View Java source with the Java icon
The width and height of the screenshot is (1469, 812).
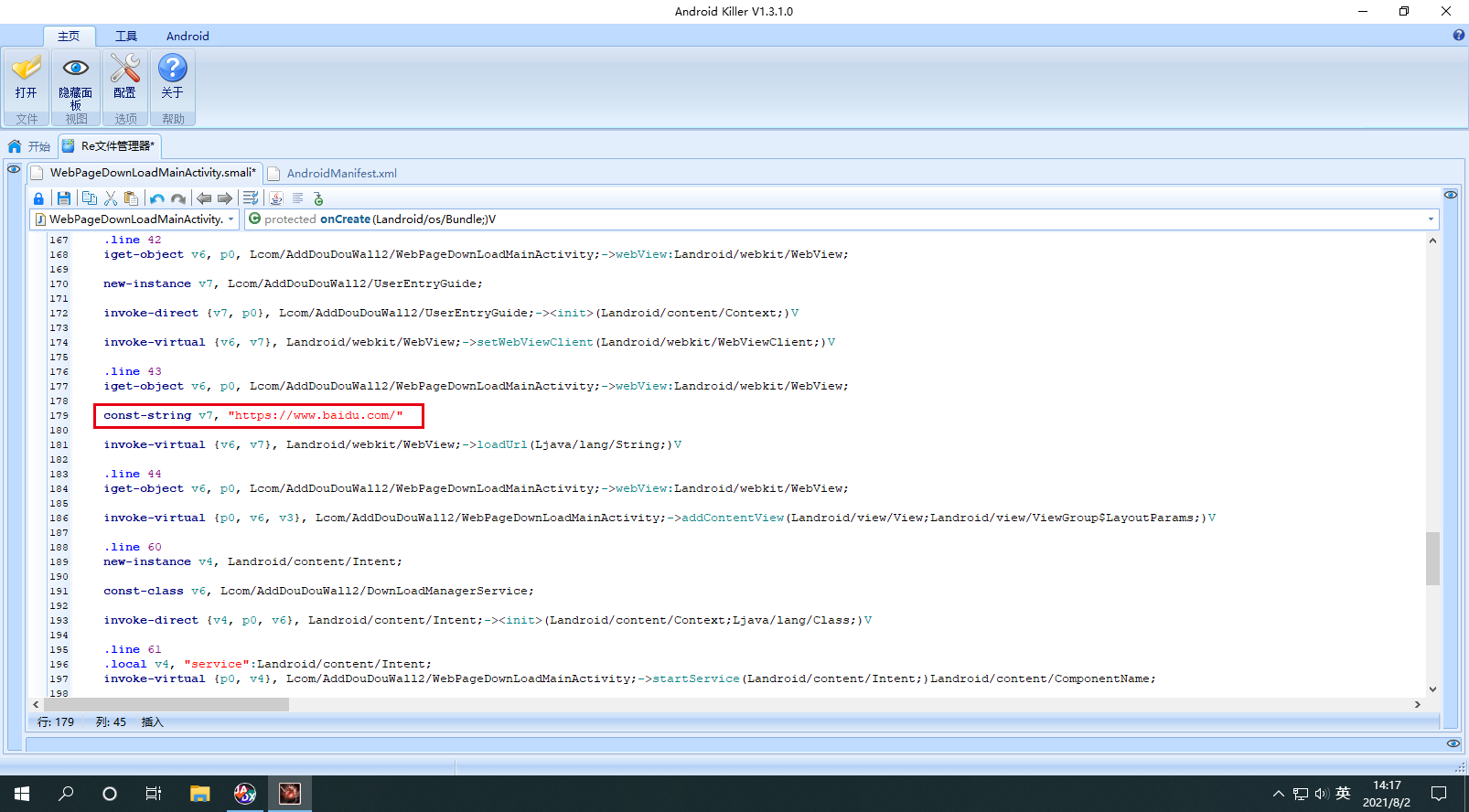(x=276, y=198)
